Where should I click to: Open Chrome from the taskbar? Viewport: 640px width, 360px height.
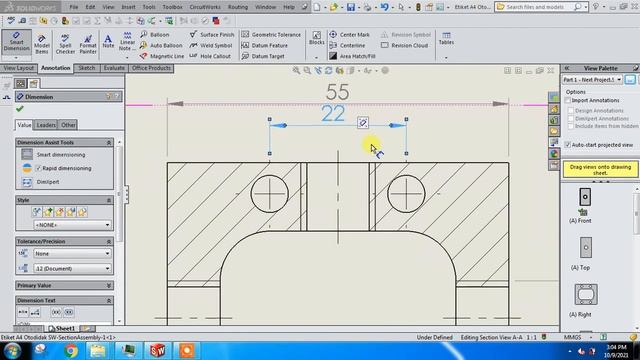71,351
